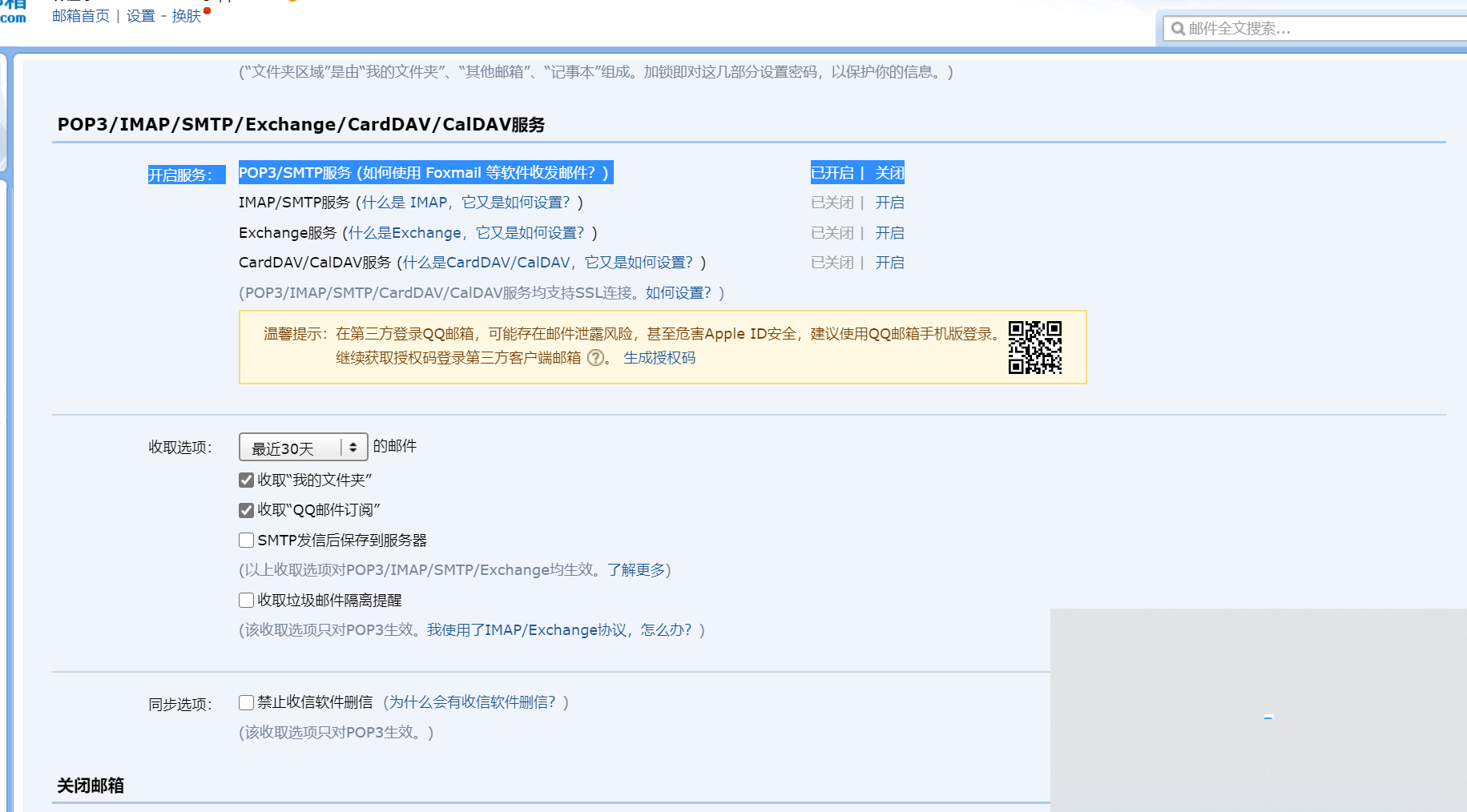Uncheck 收取"QQ邮件订阅" checkbox
This screenshot has width=1467, height=812.
[x=247, y=510]
